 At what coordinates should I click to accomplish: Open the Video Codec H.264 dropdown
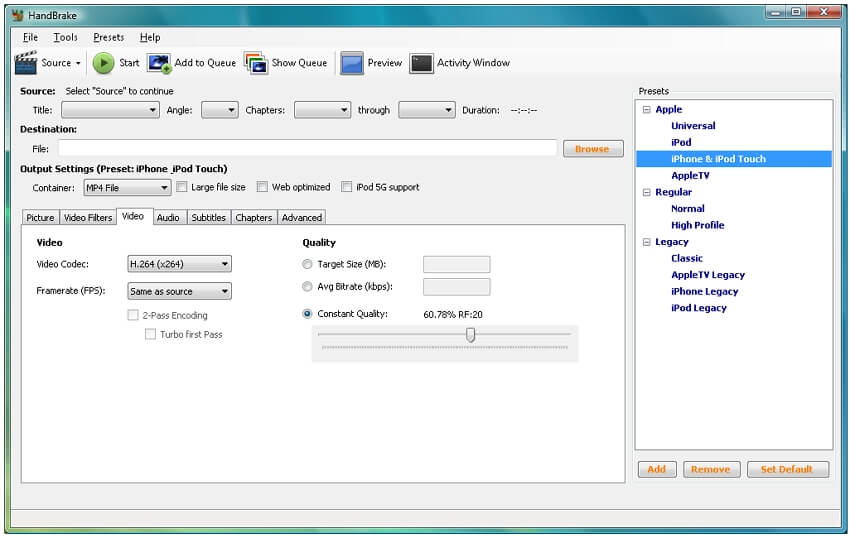coord(179,264)
